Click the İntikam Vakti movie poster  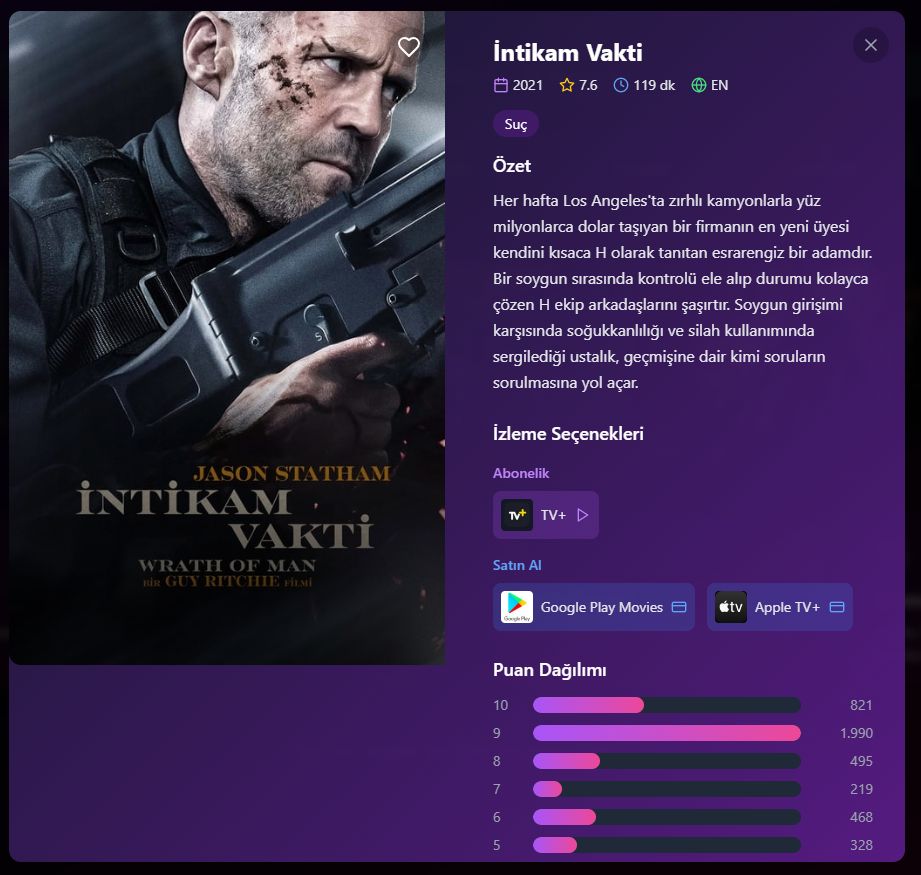click(227, 338)
